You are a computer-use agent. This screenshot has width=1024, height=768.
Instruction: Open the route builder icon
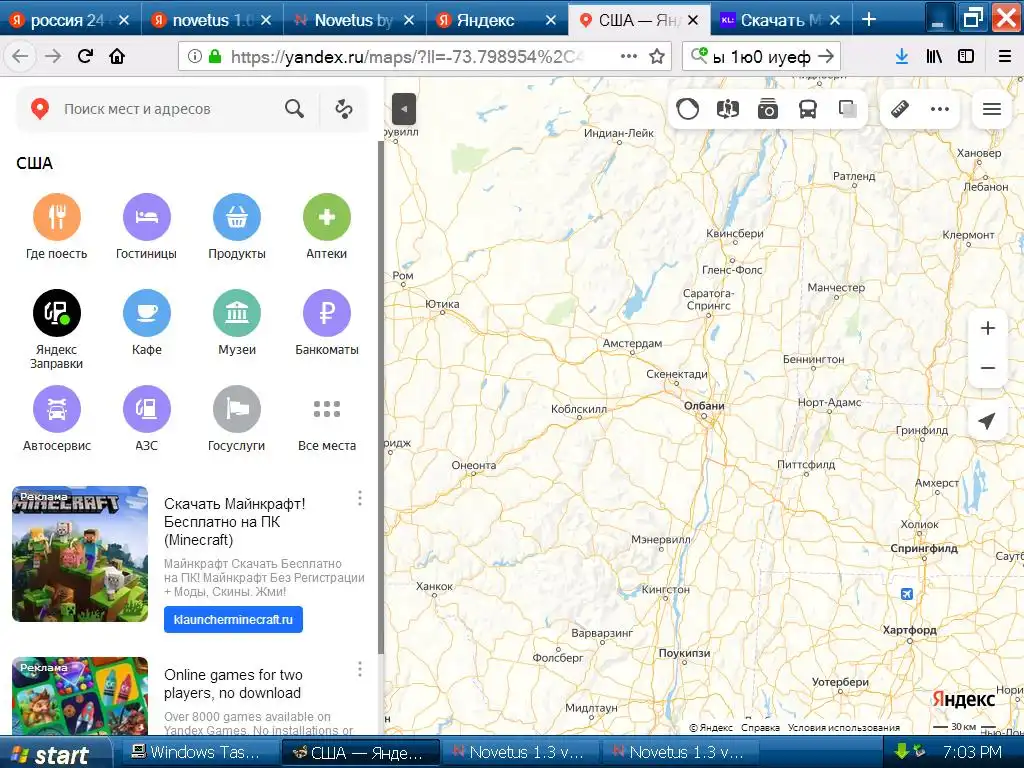(x=344, y=109)
